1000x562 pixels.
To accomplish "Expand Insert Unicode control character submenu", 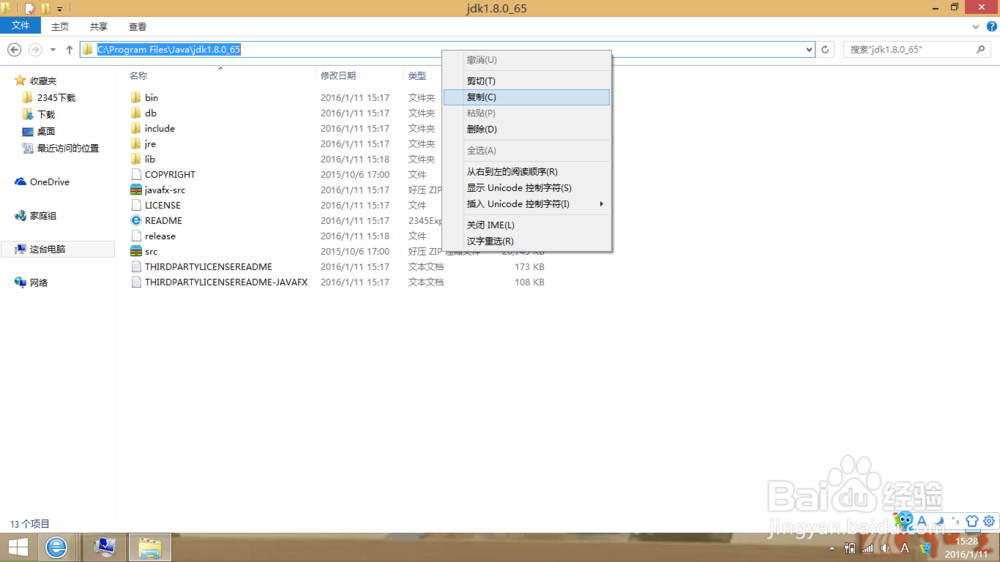I will click(x=601, y=204).
